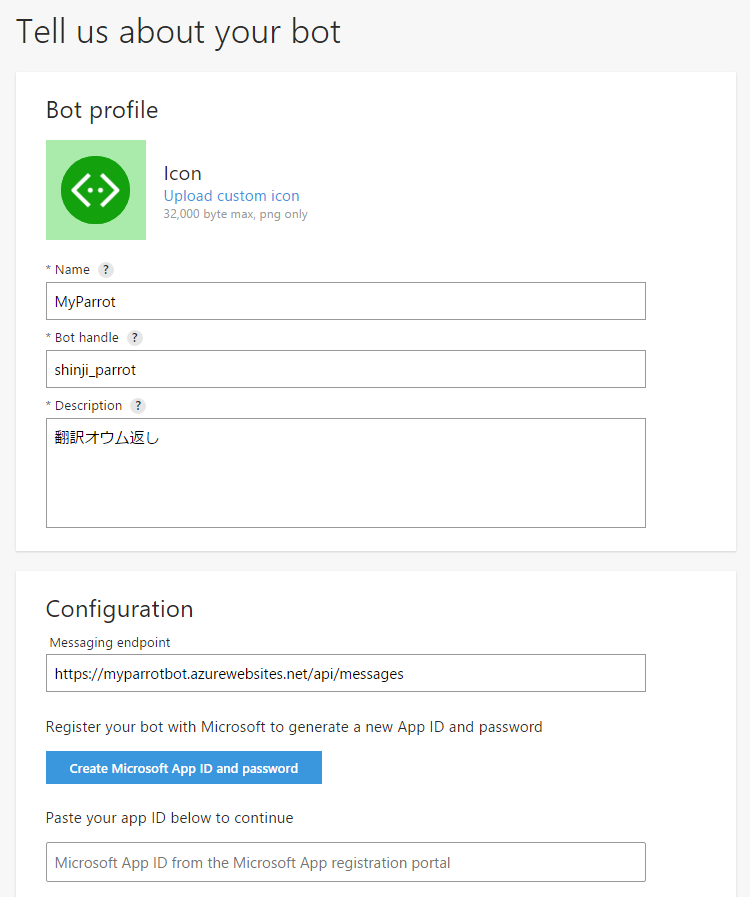The height and width of the screenshot is (897, 750).
Task: Click the Messaging endpoint label
Action: pyautogui.click(x=110, y=642)
